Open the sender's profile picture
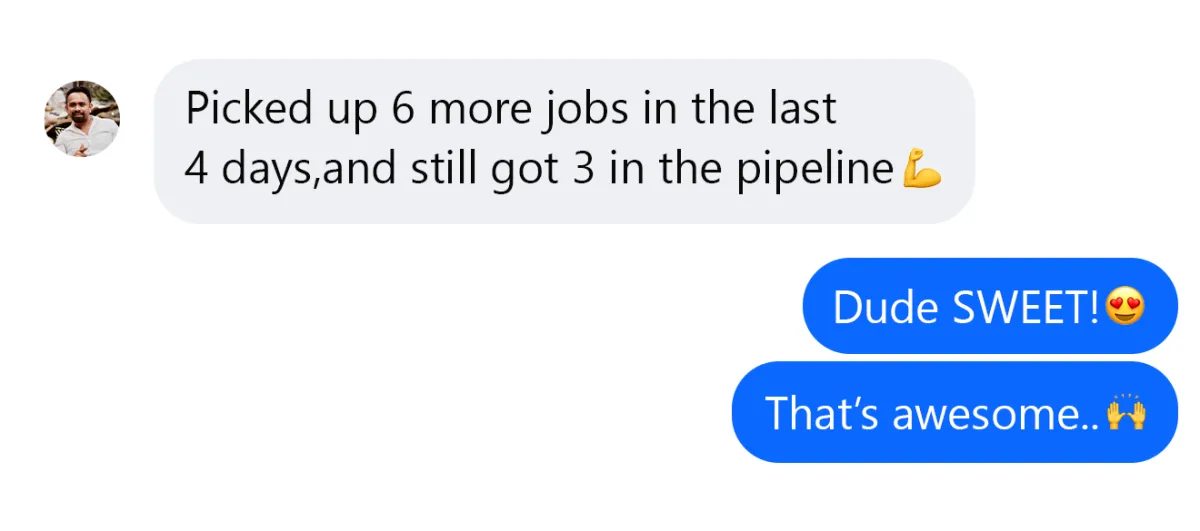The image size is (1200, 531). [x=82, y=119]
